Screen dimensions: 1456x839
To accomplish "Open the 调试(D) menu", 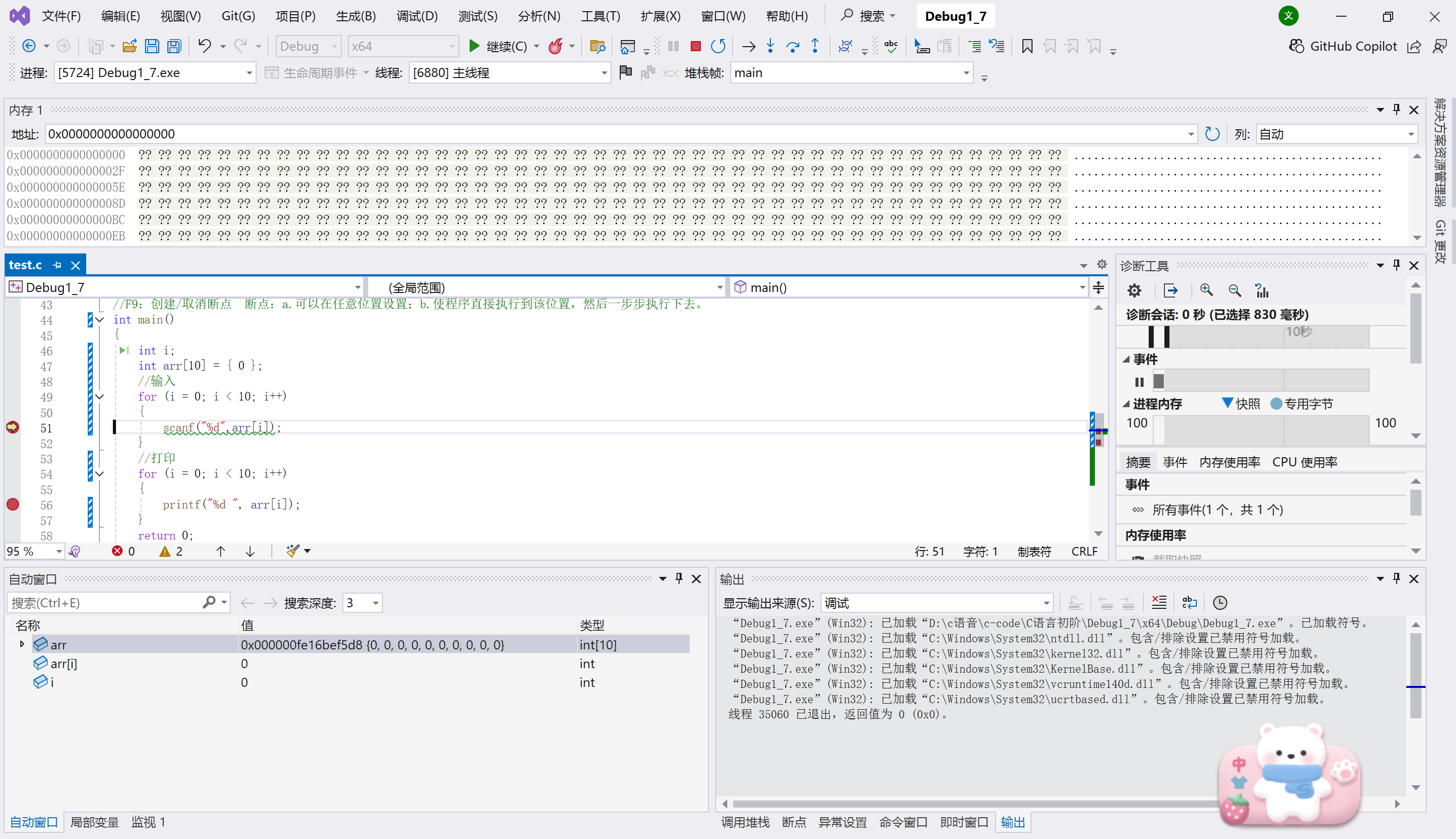I will click(417, 16).
